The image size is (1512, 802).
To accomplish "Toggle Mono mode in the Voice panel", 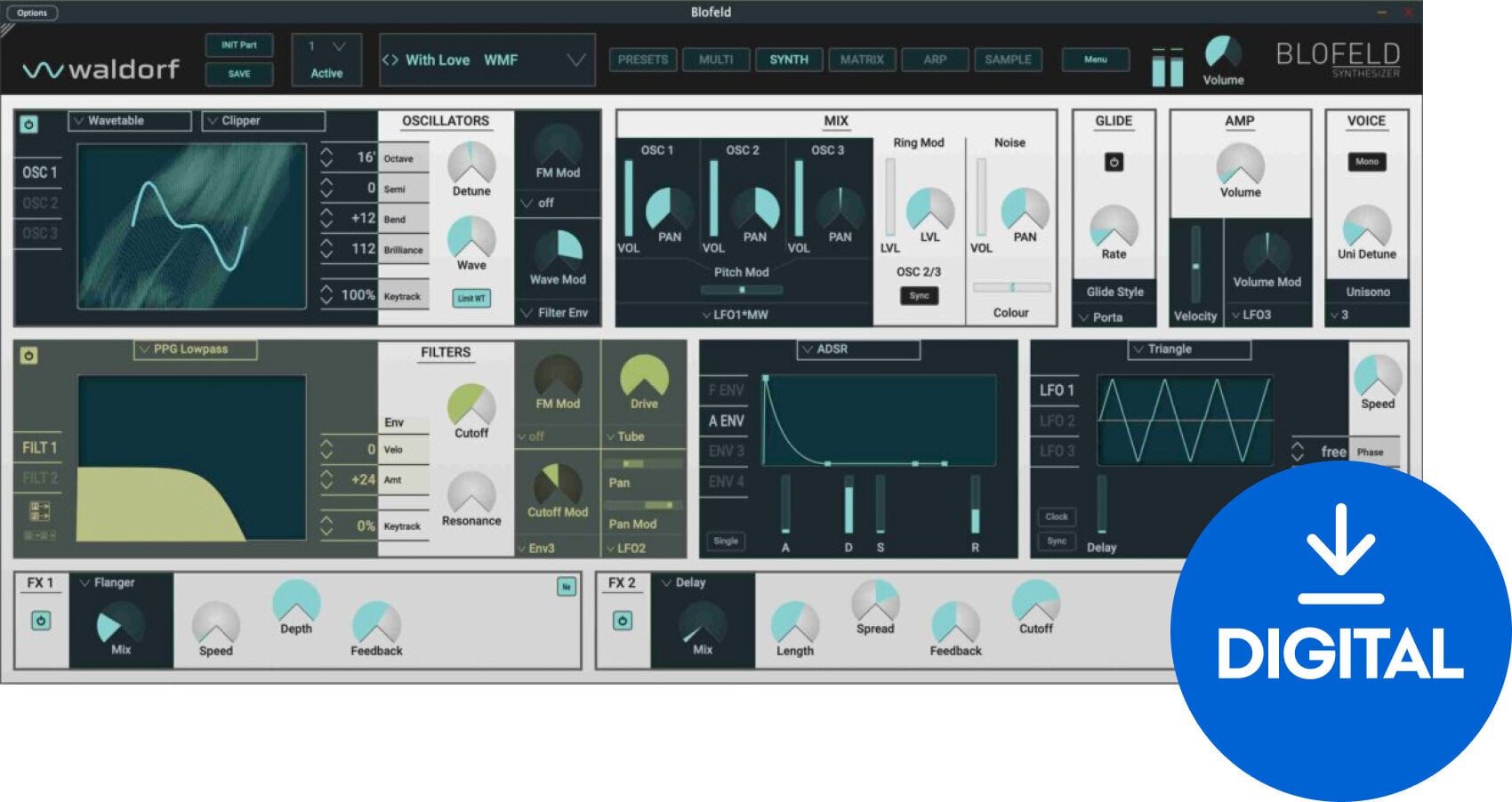I will point(1366,162).
